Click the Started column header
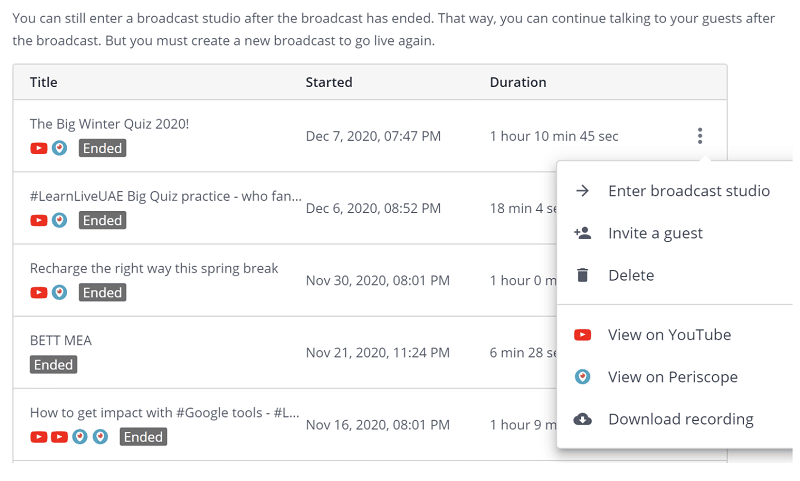800x481 pixels. (x=329, y=82)
